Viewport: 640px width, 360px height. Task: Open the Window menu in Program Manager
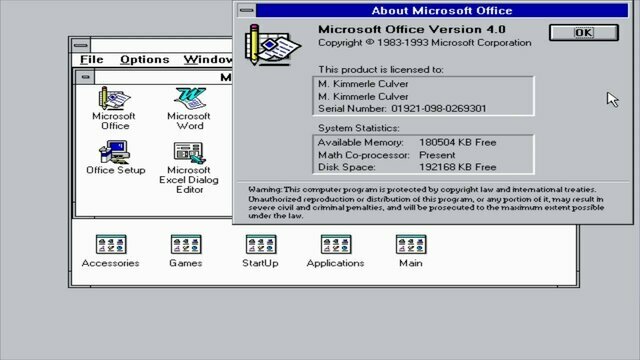tap(208, 60)
